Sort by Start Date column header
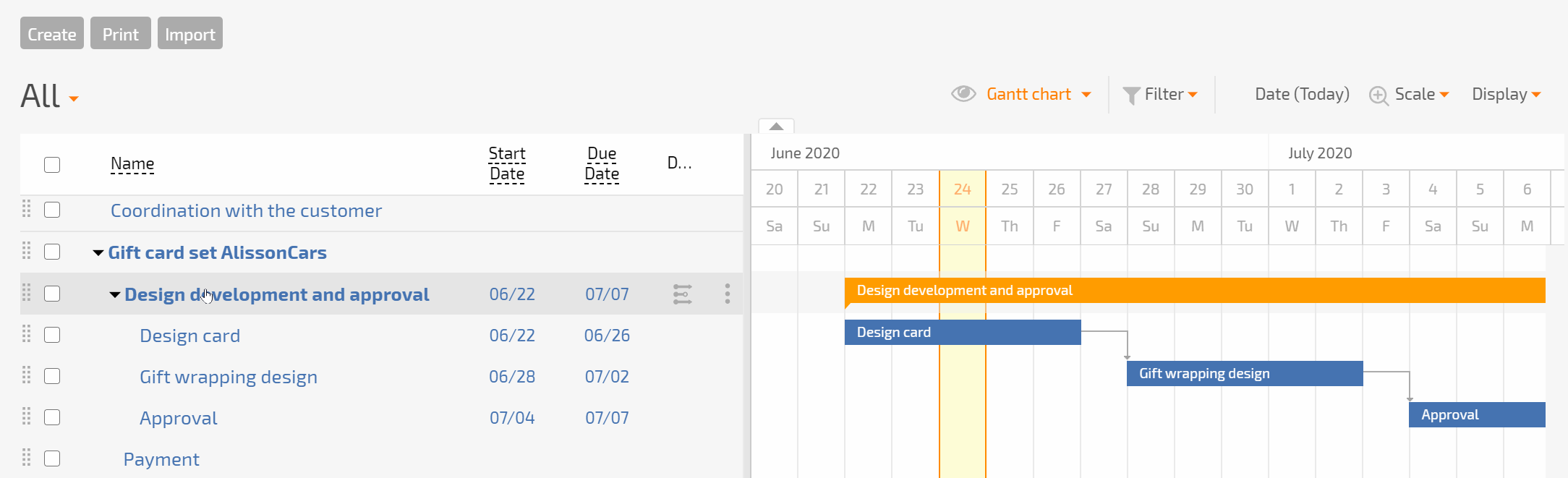The image size is (1568, 478). pyautogui.click(x=507, y=164)
